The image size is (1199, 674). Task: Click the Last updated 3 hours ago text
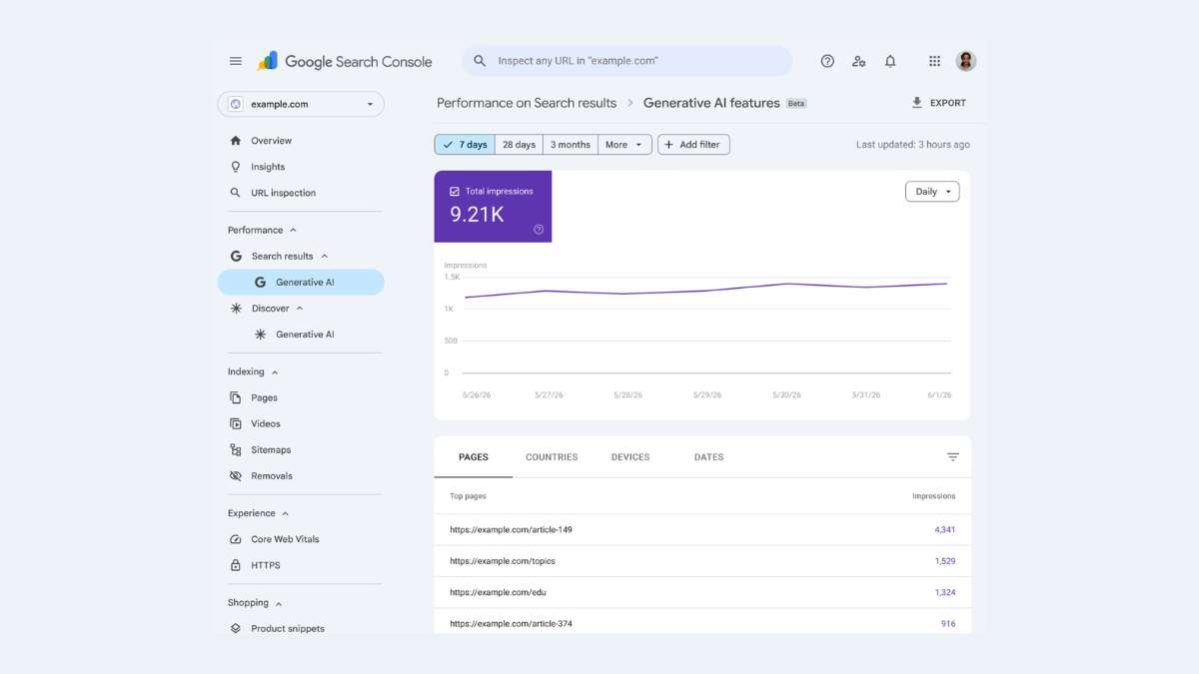(913, 145)
